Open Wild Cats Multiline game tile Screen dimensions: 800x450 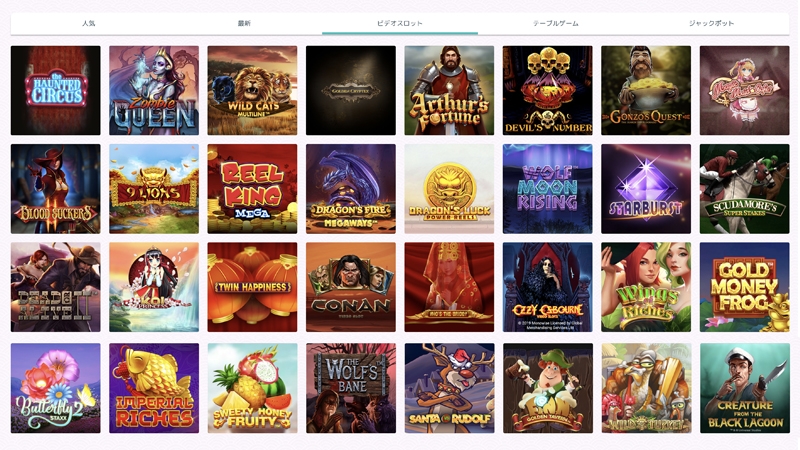[x=252, y=90]
